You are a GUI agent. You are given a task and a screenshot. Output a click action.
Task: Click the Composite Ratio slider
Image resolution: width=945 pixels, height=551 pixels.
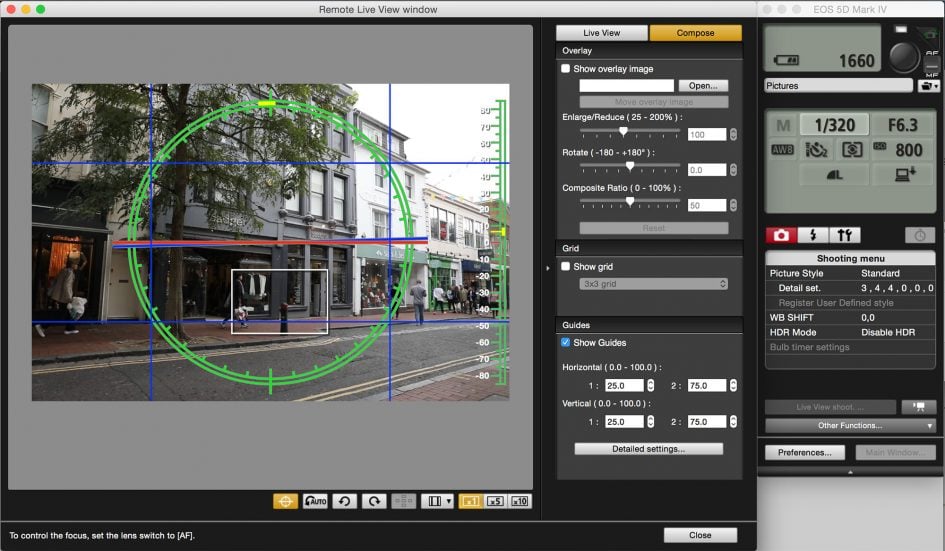click(630, 201)
